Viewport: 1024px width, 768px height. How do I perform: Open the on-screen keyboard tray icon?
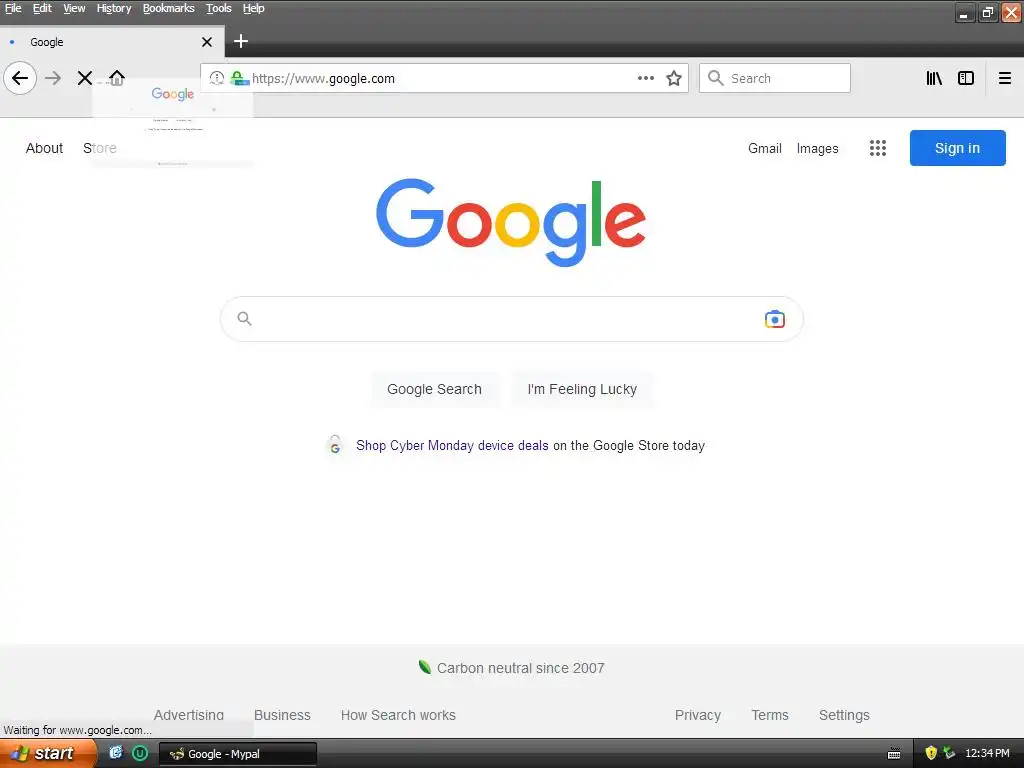coord(894,754)
